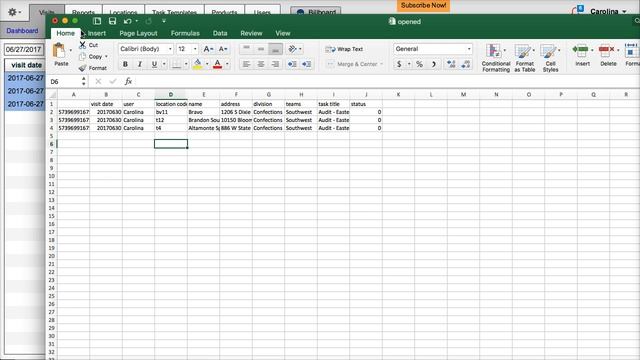Open the Page Layout ribbon tab

point(138,33)
